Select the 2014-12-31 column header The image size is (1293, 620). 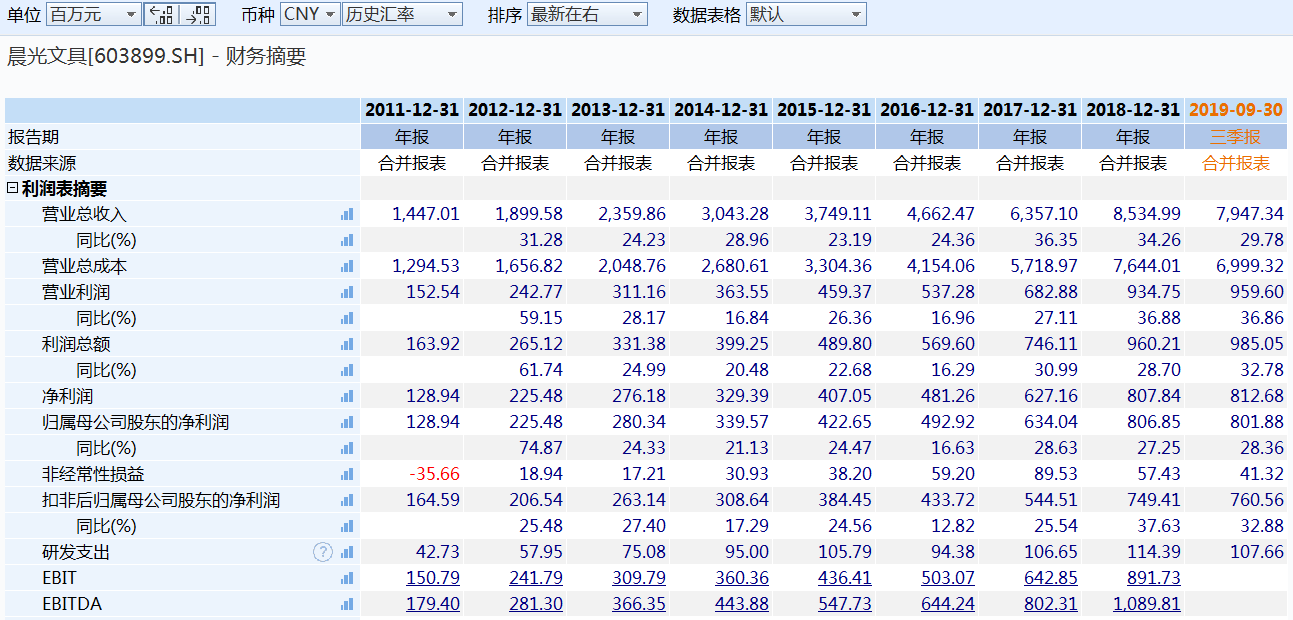pos(721,110)
